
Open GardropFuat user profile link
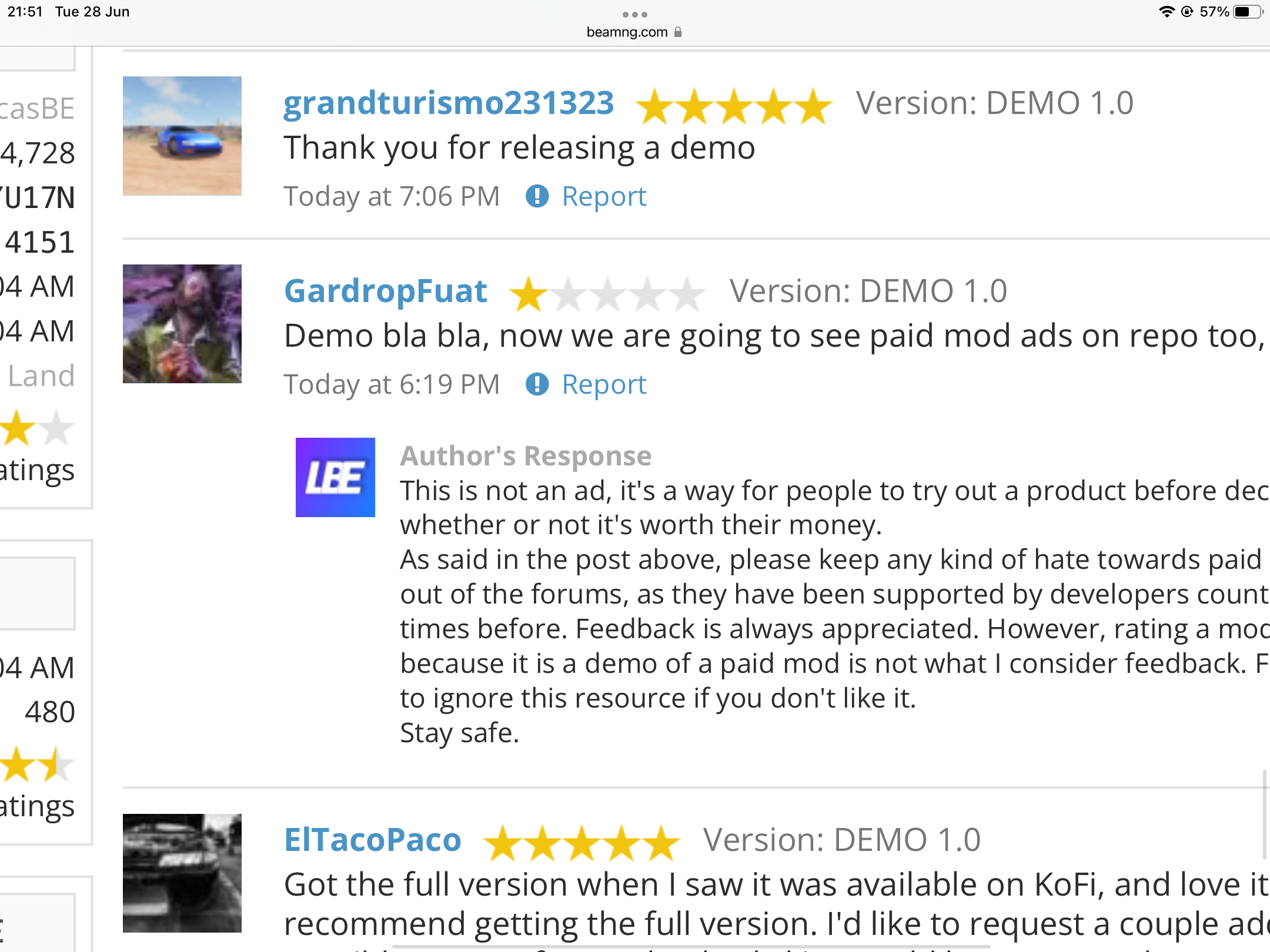(386, 291)
